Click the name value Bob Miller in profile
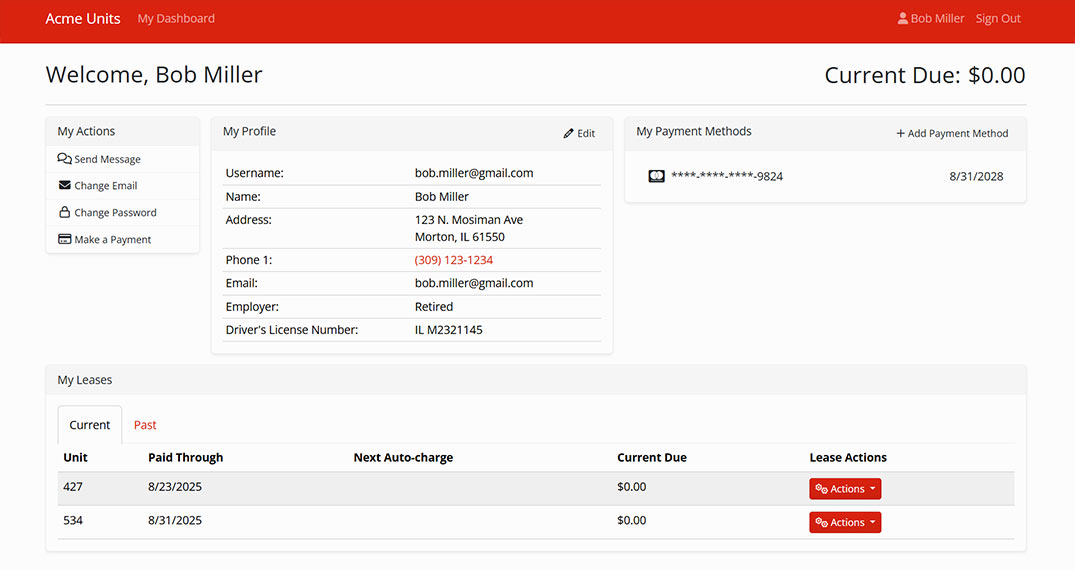The width and height of the screenshot is (1075, 570). (x=442, y=196)
